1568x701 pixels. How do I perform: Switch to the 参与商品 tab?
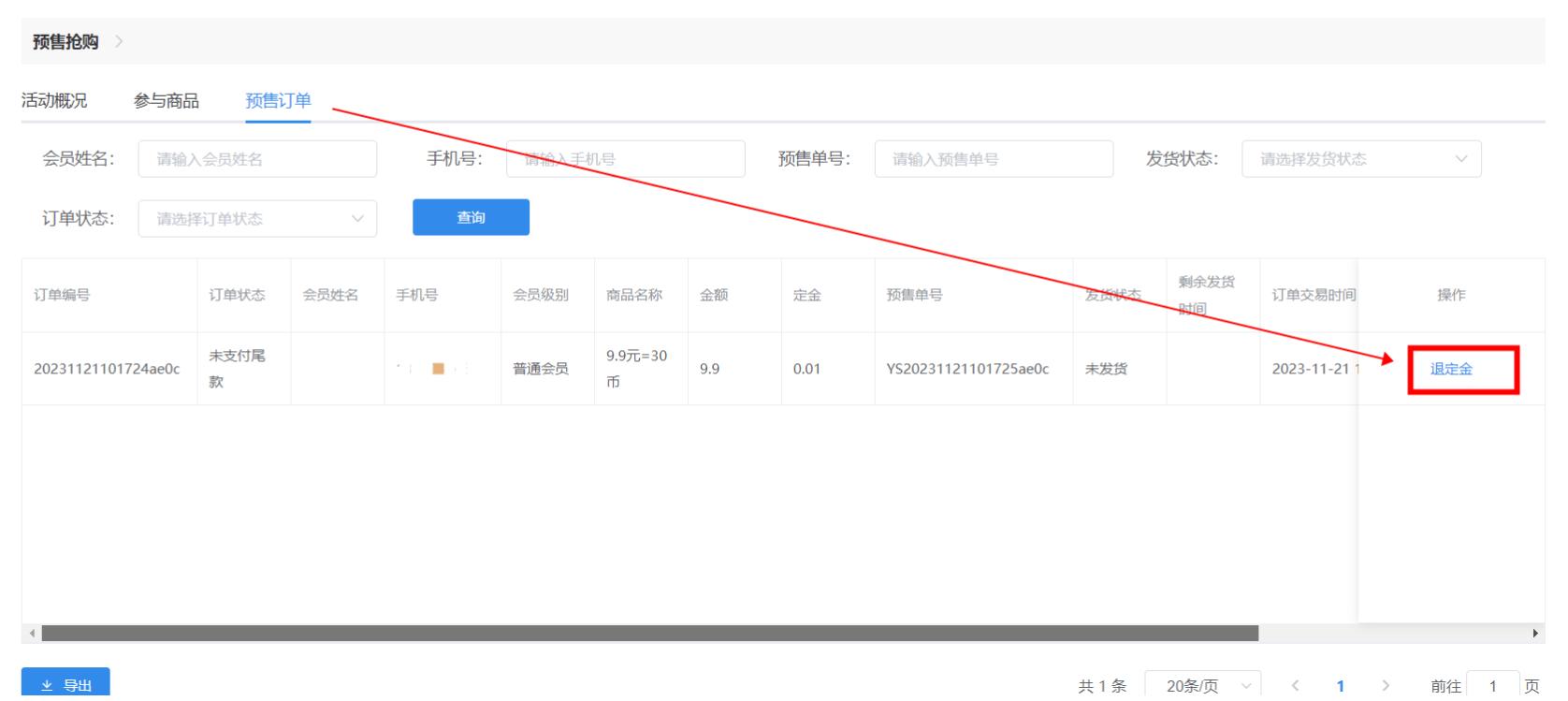pos(167,100)
